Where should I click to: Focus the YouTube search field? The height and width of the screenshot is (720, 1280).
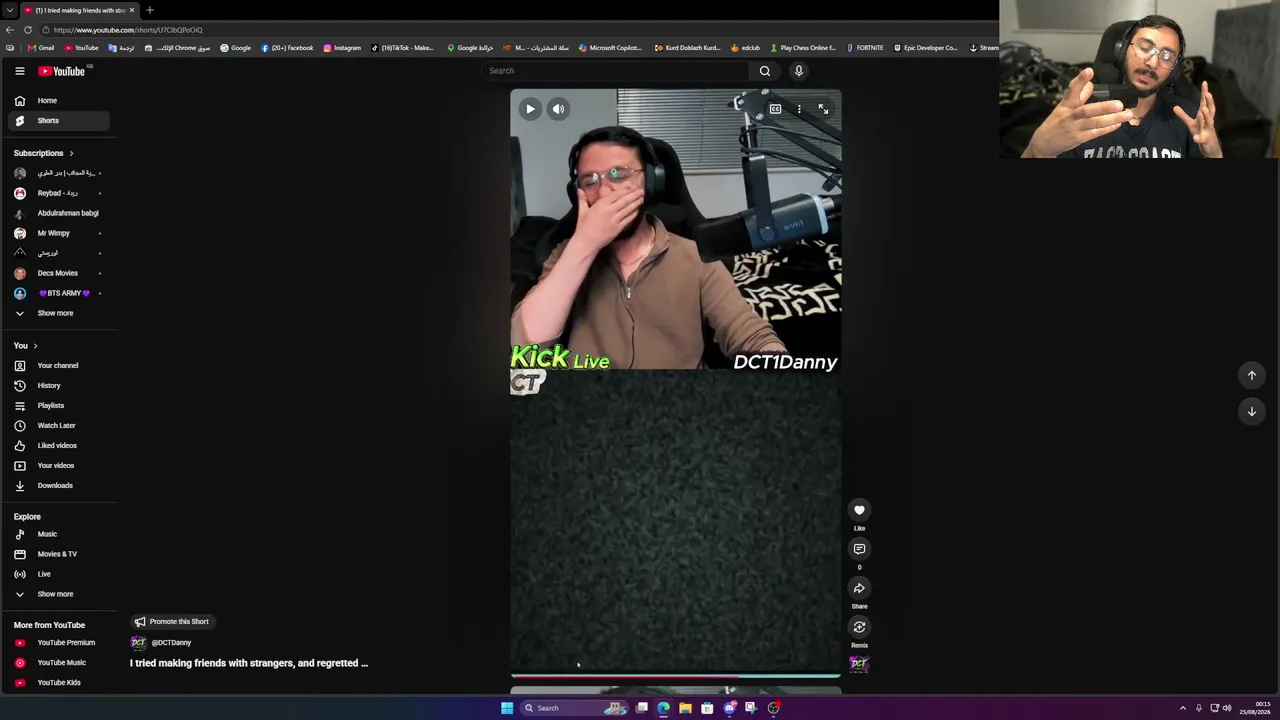click(615, 71)
